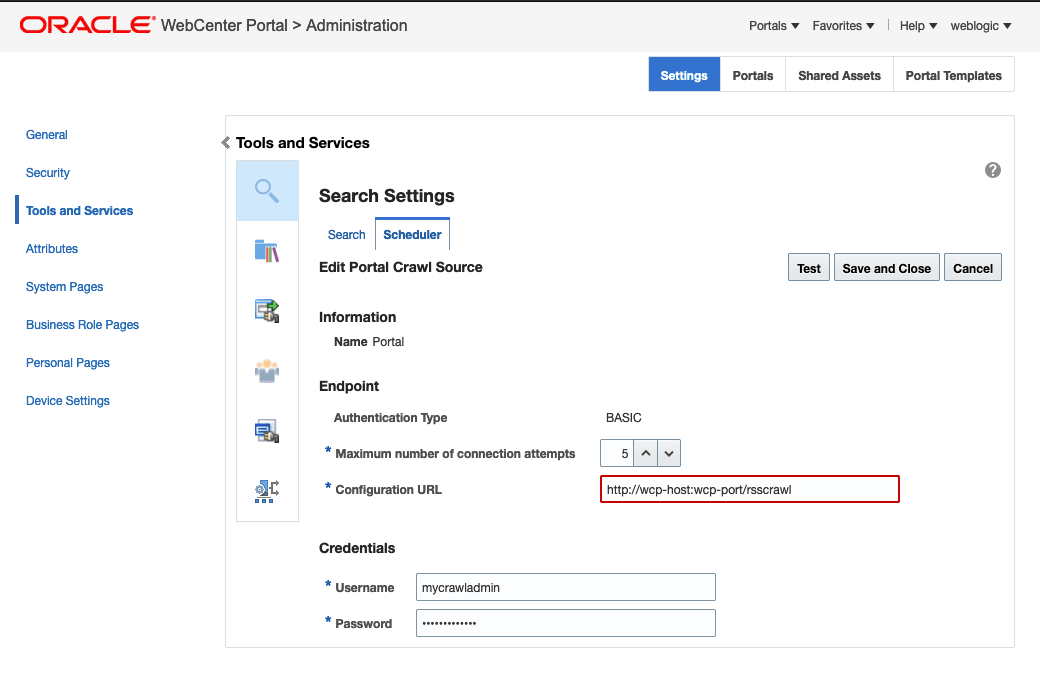Open the Shared Assets tab

839,75
